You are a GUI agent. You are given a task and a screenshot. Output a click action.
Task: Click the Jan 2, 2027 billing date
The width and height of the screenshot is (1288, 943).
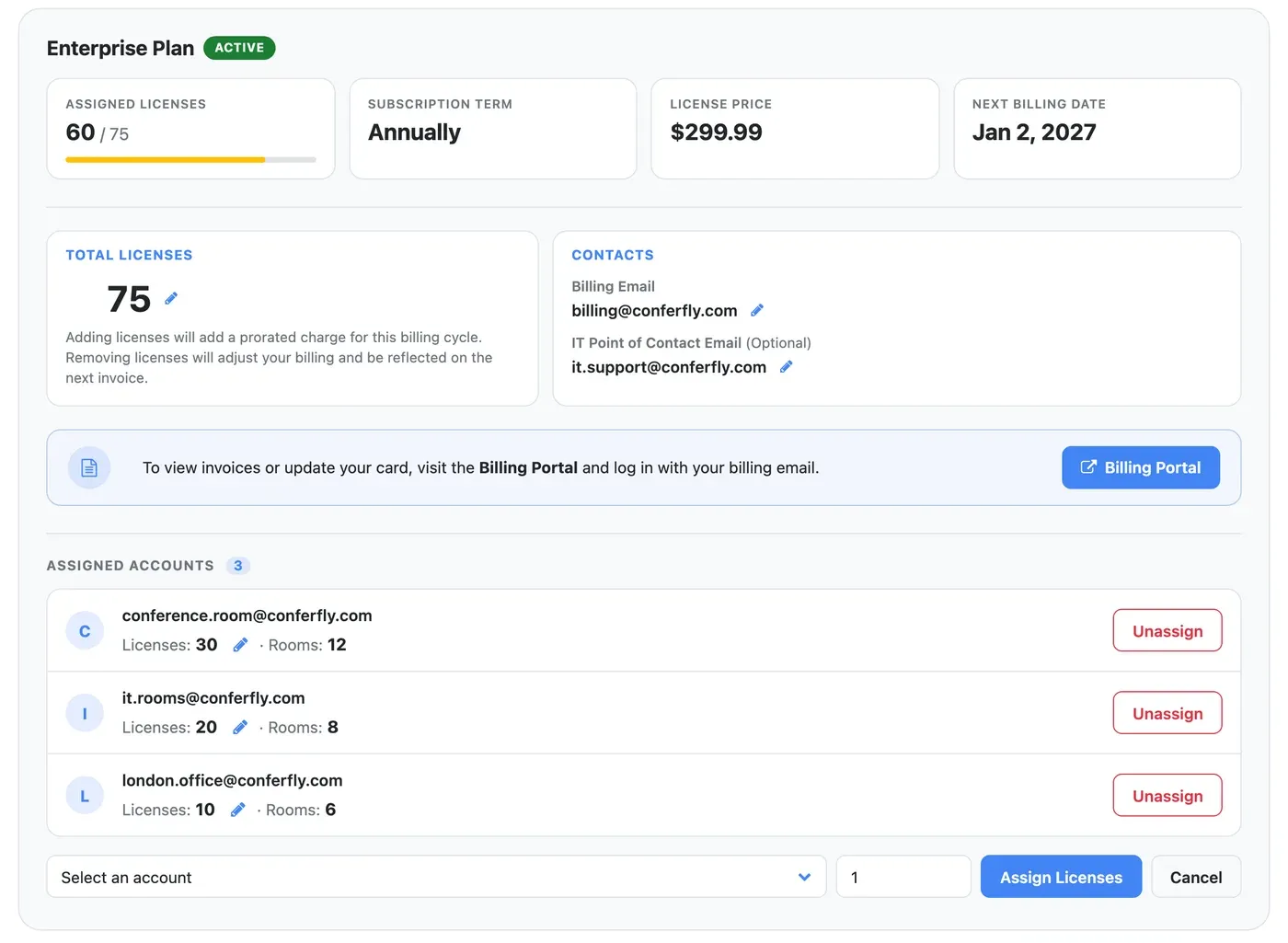click(1034, 132)
